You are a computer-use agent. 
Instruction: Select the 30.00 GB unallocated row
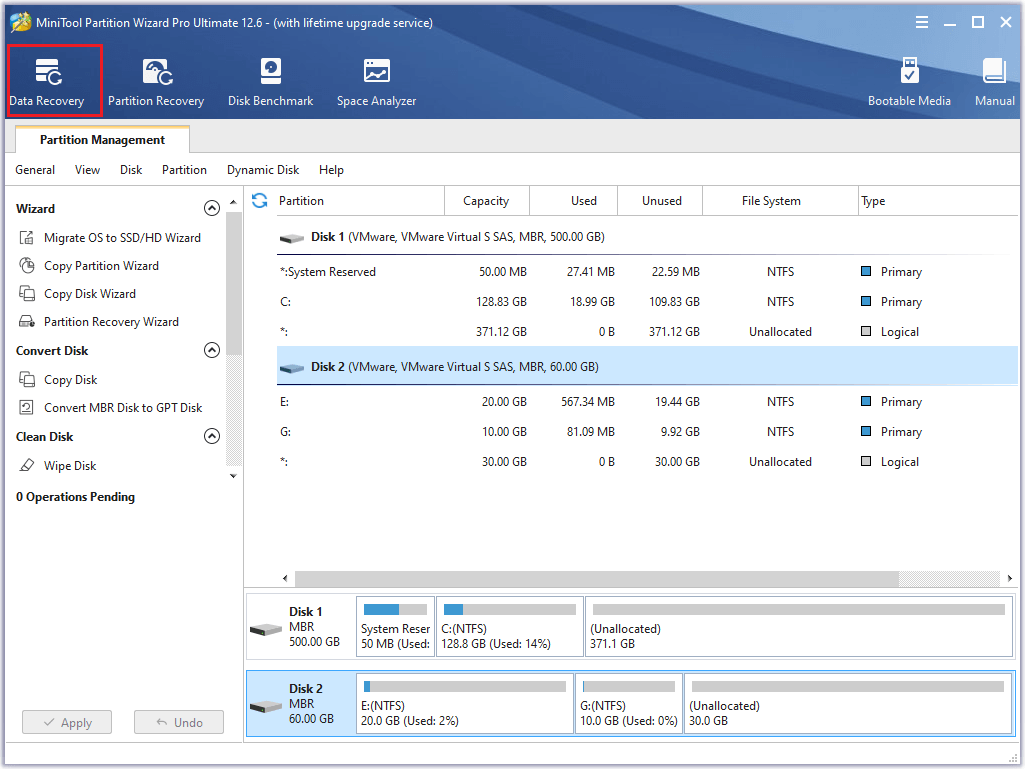(647, 462)
